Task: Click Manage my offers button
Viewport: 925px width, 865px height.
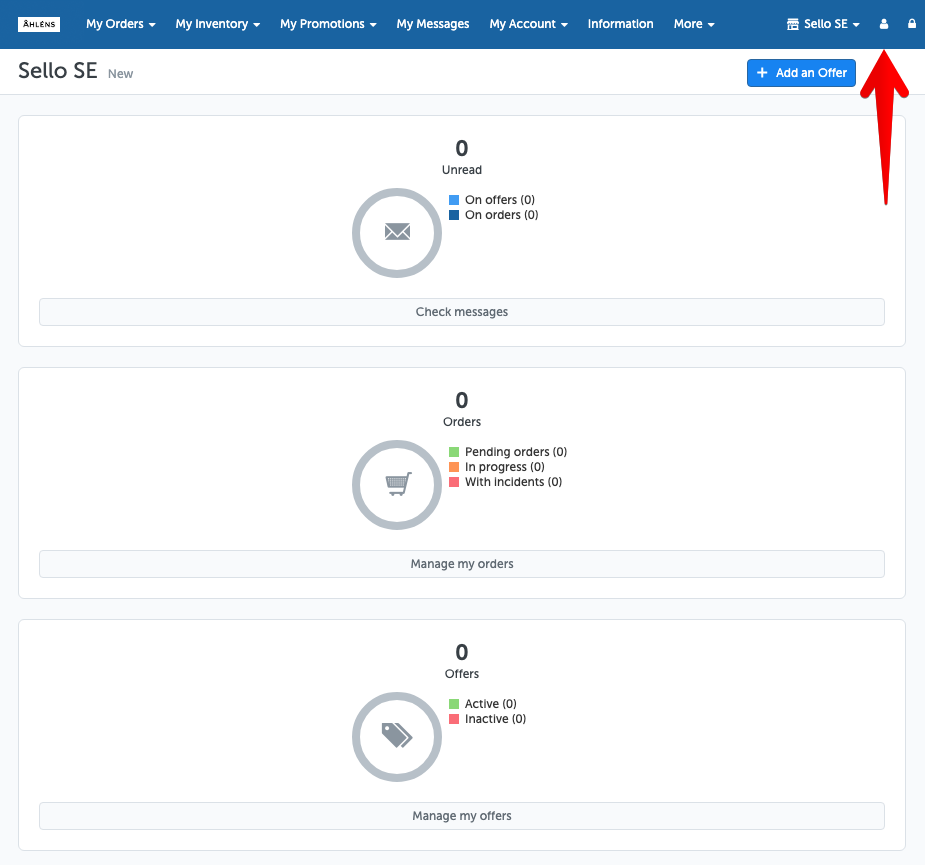Action: tap(462, 815)
